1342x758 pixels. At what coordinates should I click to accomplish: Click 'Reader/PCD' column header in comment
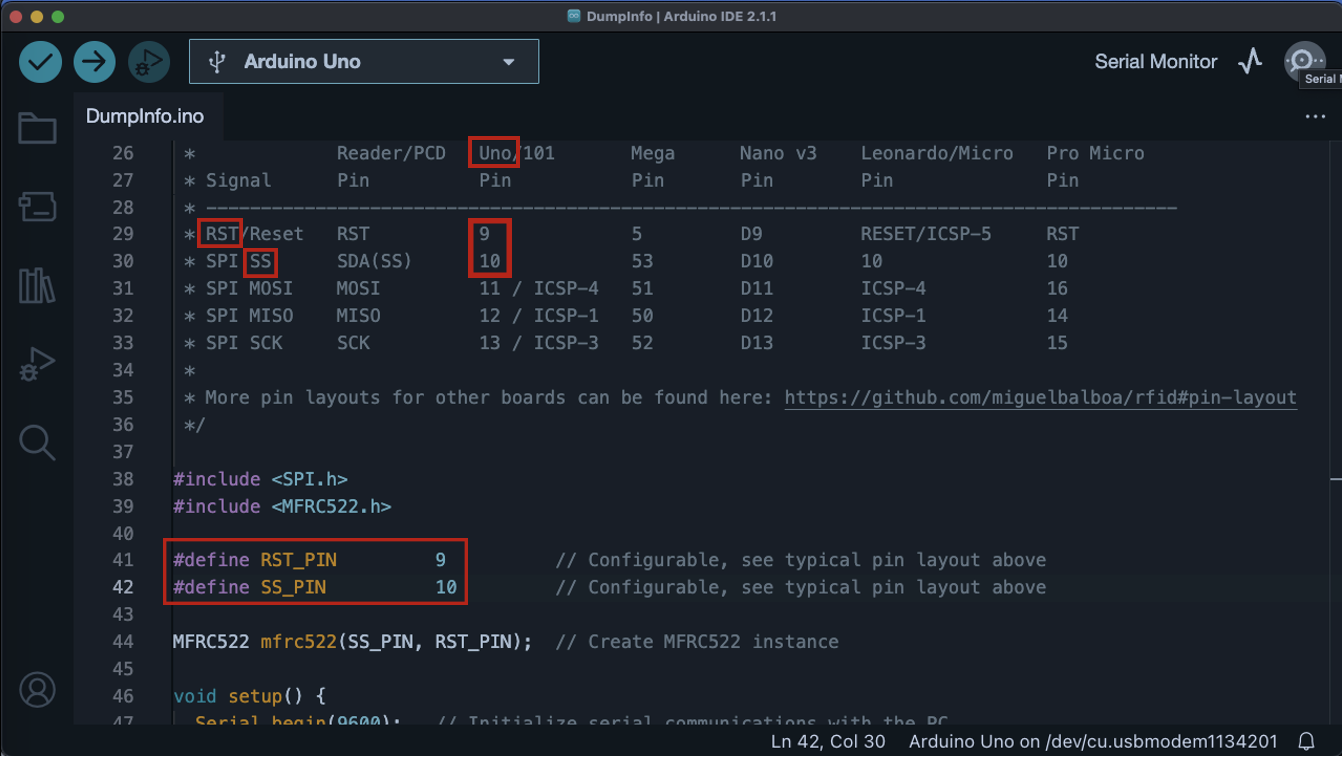[391, 153]
